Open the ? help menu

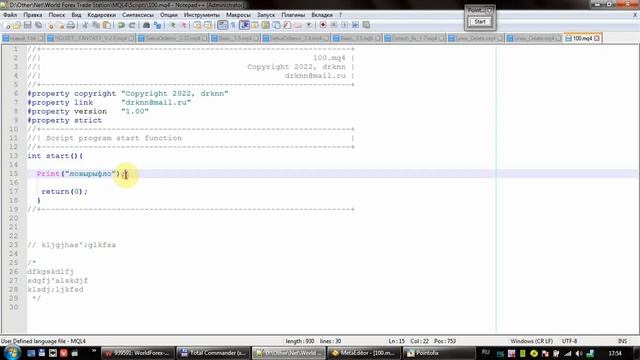(x=340, y=15)
